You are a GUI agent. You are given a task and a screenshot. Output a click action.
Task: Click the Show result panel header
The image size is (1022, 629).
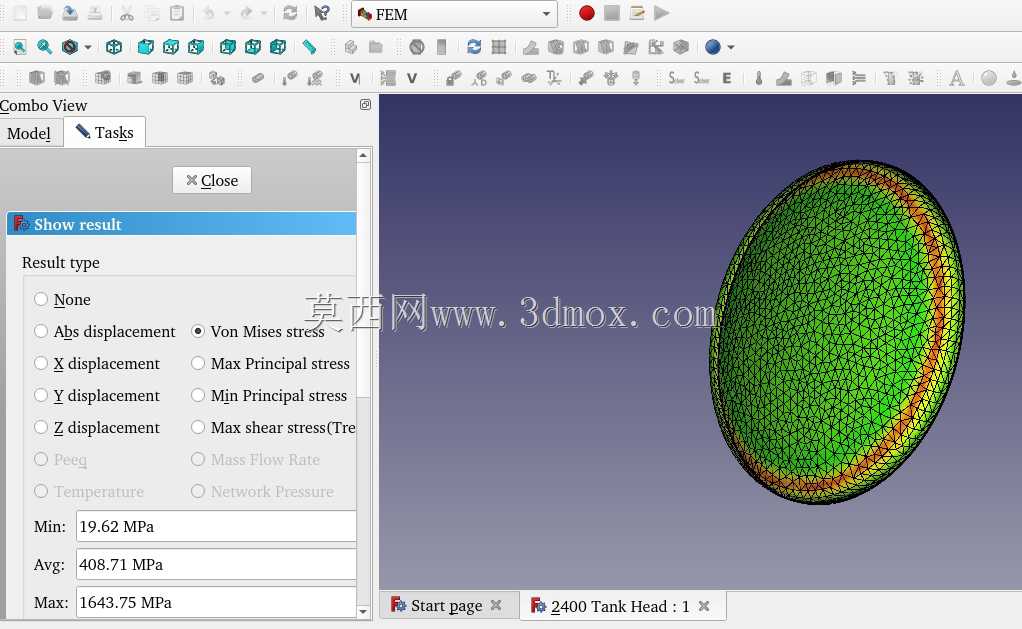(181, 224)
